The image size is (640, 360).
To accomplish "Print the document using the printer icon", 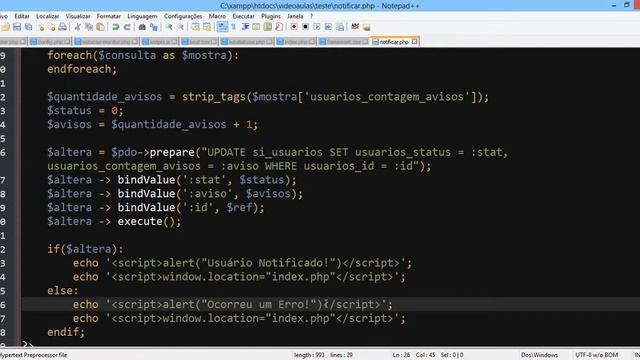I will pos(62,27).
